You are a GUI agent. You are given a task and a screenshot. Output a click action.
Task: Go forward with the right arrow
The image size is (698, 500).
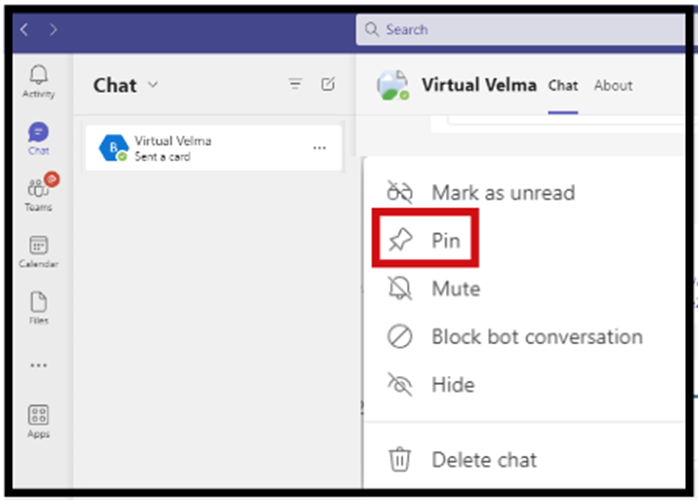click(53, 30)
